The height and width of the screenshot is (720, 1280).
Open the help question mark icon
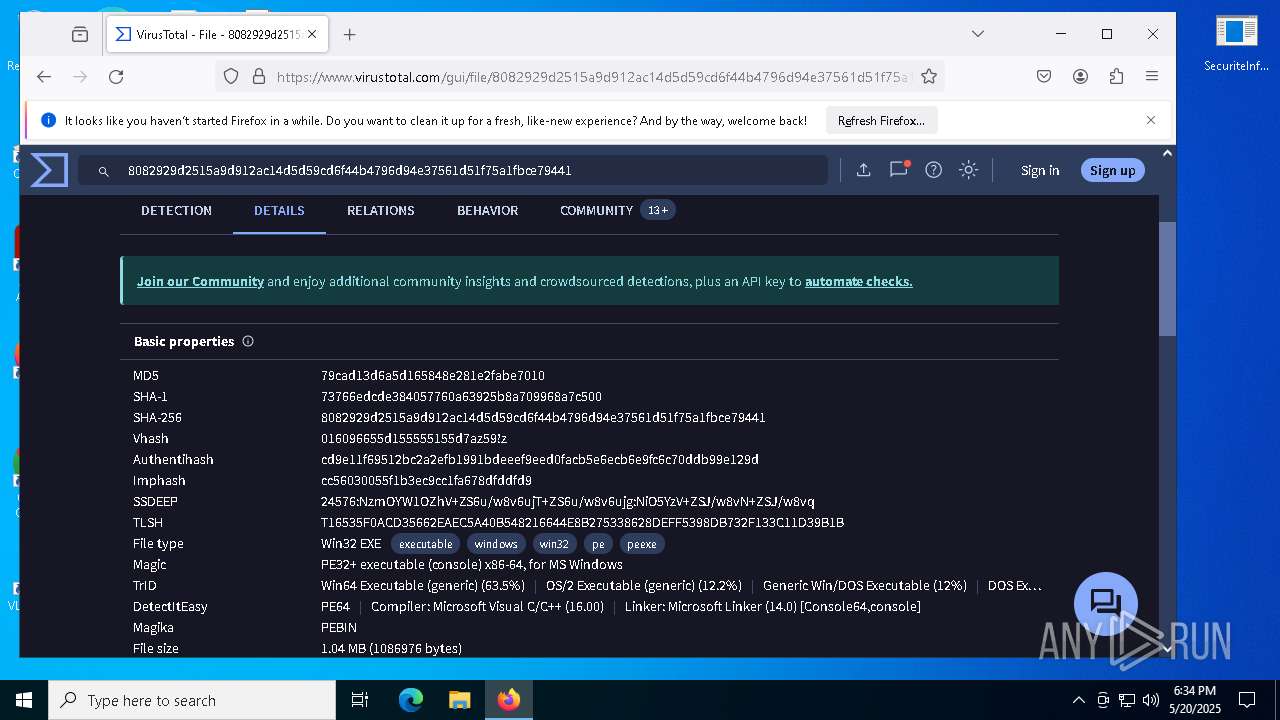(933, 170)
